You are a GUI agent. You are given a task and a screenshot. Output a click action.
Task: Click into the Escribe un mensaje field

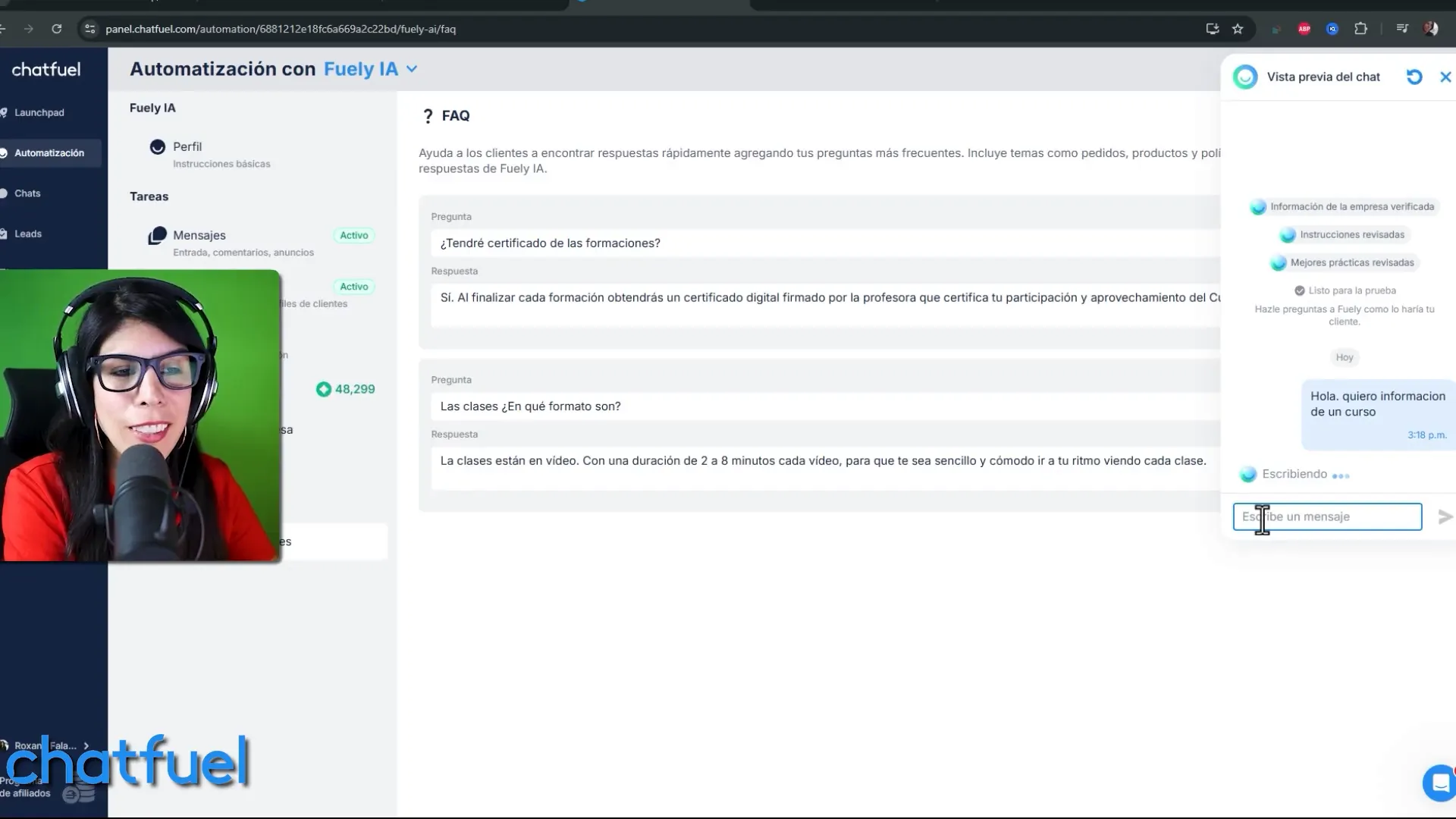1327,516
